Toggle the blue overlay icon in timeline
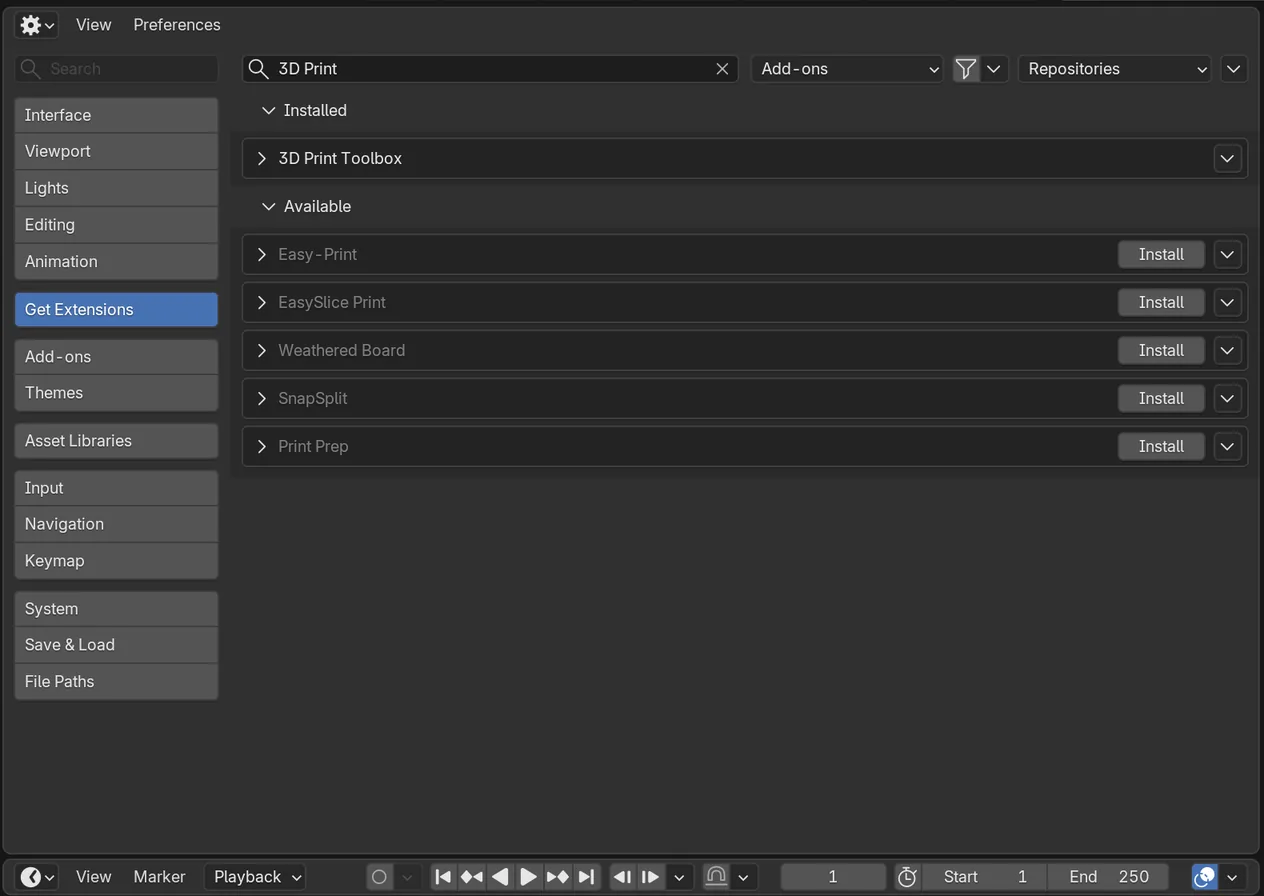Image resolution: width=1264 pixels, height=896 pixels. (x=1205, y=877)
